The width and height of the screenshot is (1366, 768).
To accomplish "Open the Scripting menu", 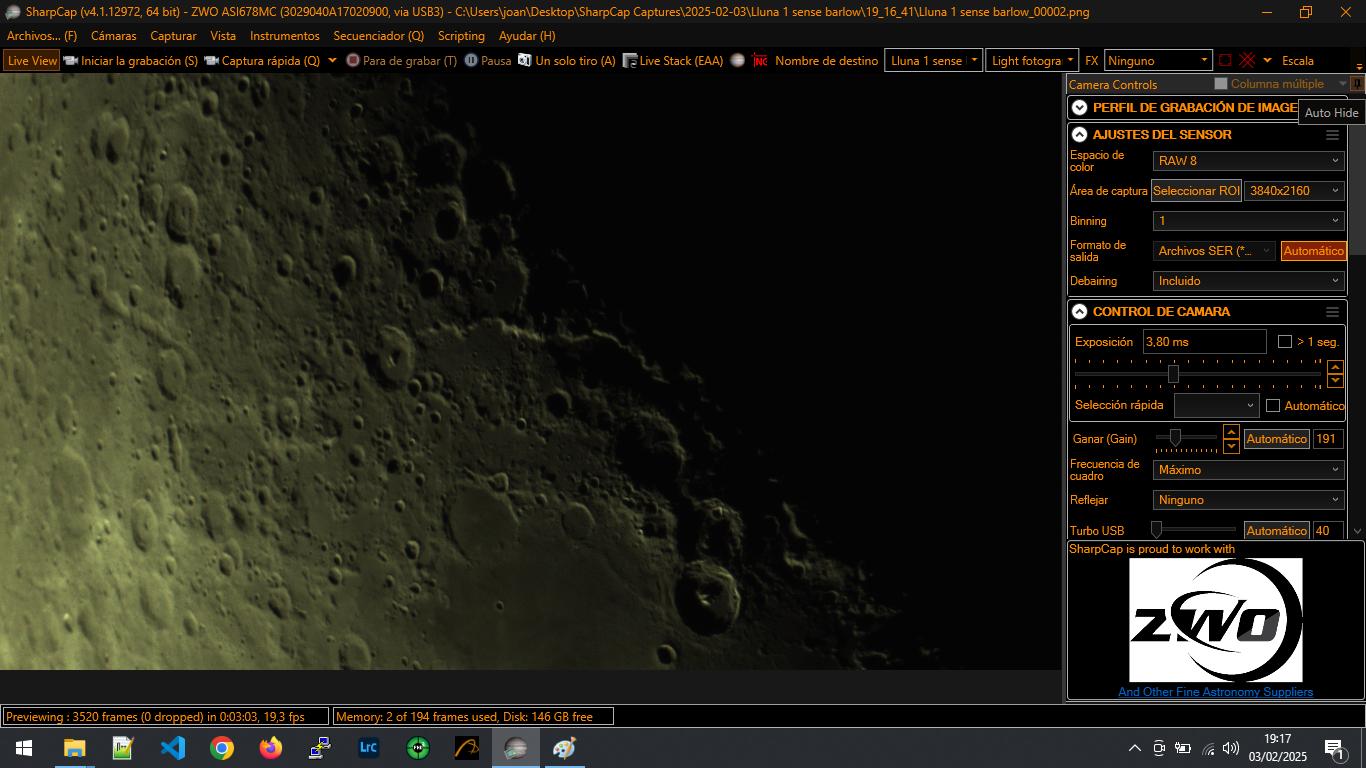I will pos(461,36).
